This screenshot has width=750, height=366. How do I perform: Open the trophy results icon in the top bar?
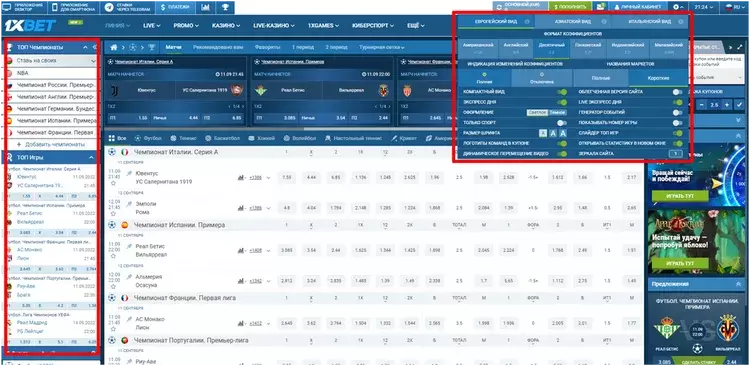pos(225,7)
